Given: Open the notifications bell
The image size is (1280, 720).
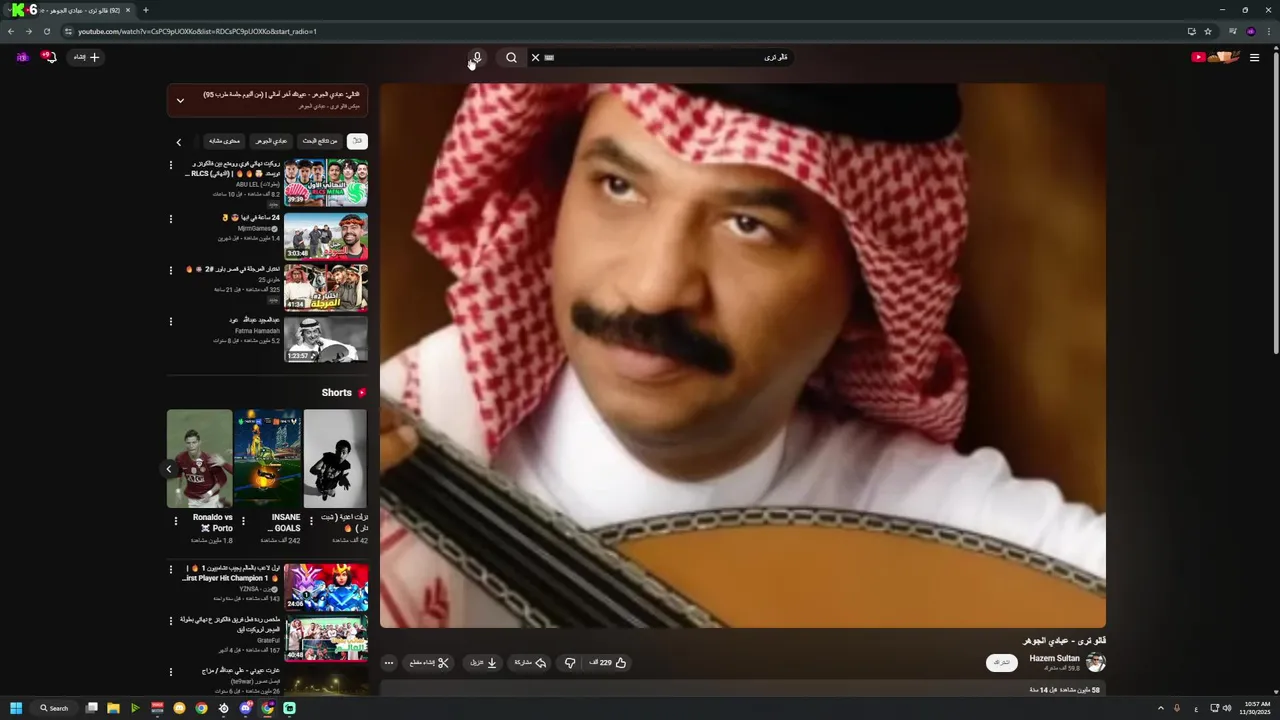Looking at the screenshot, I should pyautogui.click(x=50, y=57).
